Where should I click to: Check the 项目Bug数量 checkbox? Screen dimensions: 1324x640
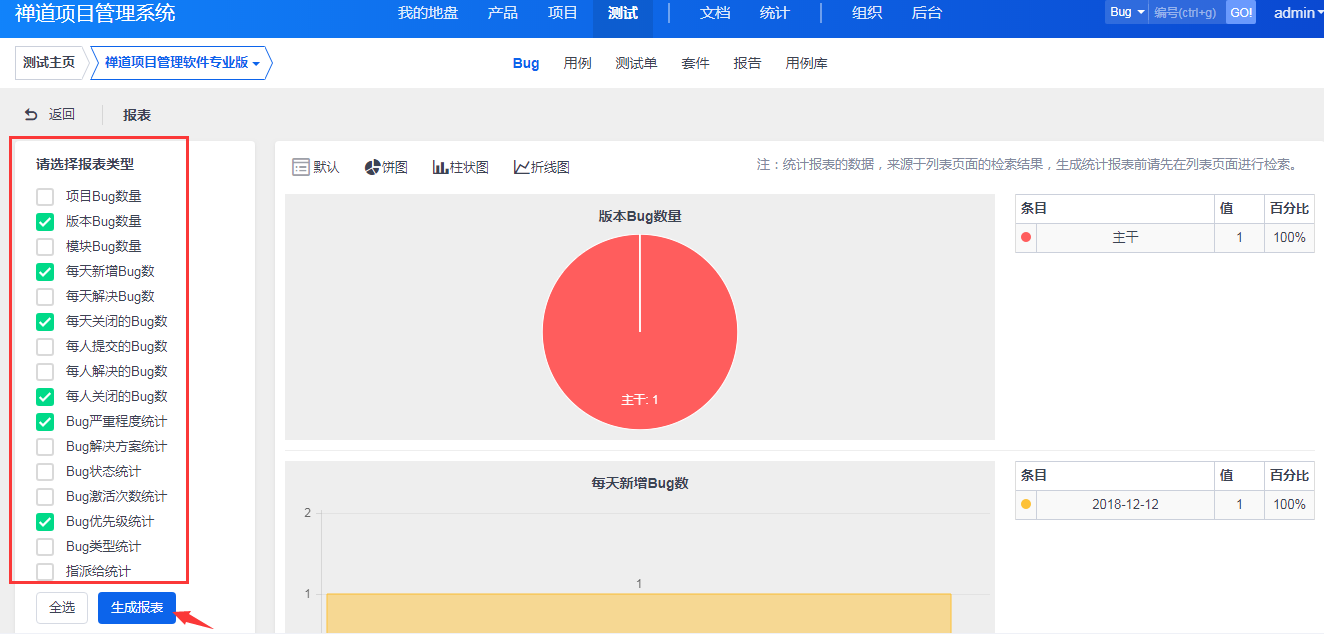coord(45,197)
